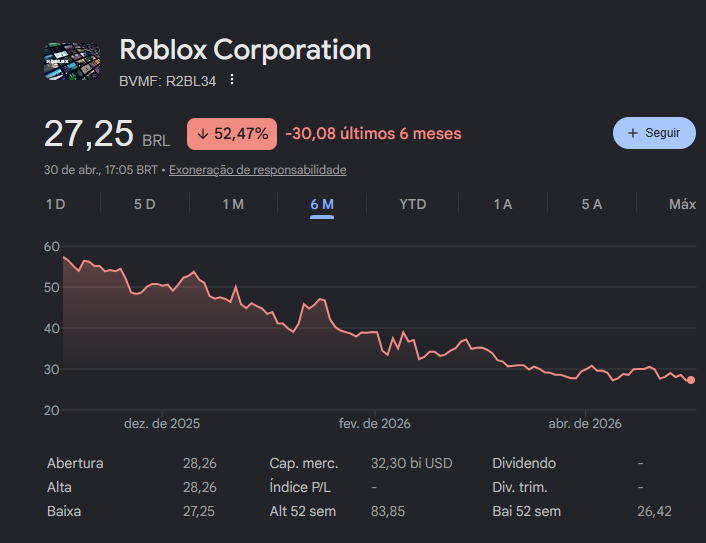Click the 50 y-axis label

click(x=52, y=287)
